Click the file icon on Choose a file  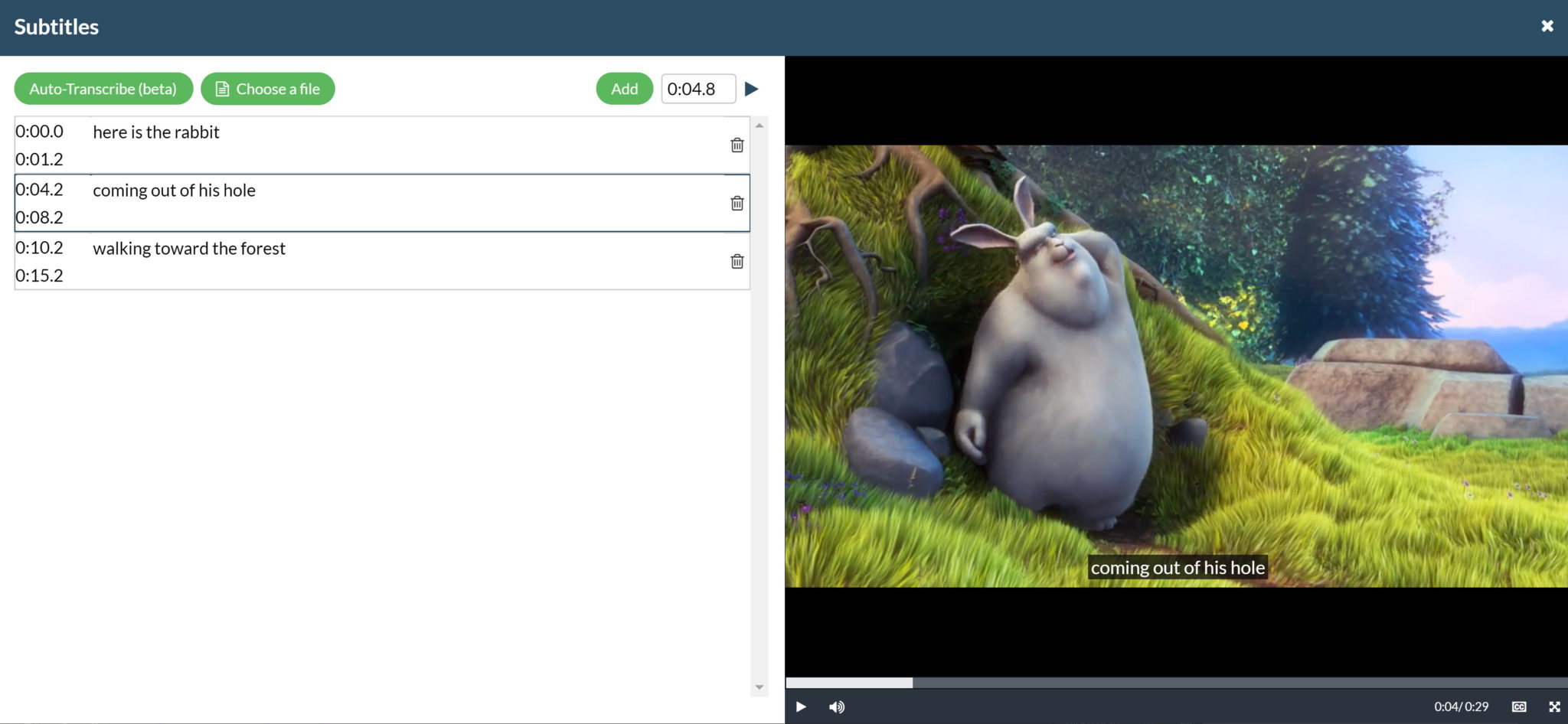point(221,88)
